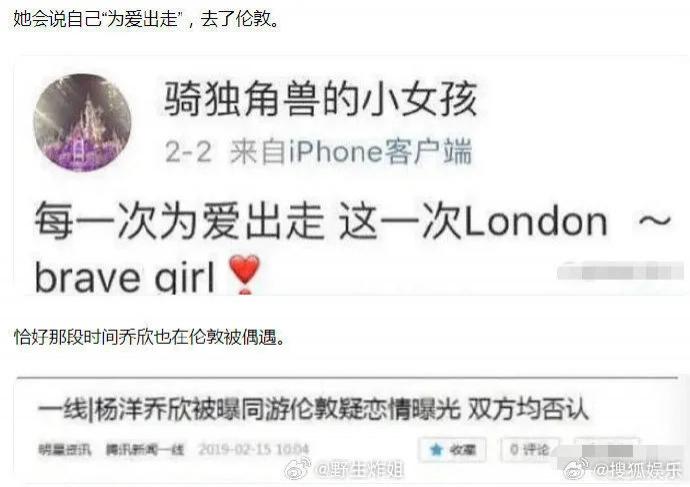Click the username 骑独角兽的小女孩
690x487 pixels.
(x=320, y=99)
